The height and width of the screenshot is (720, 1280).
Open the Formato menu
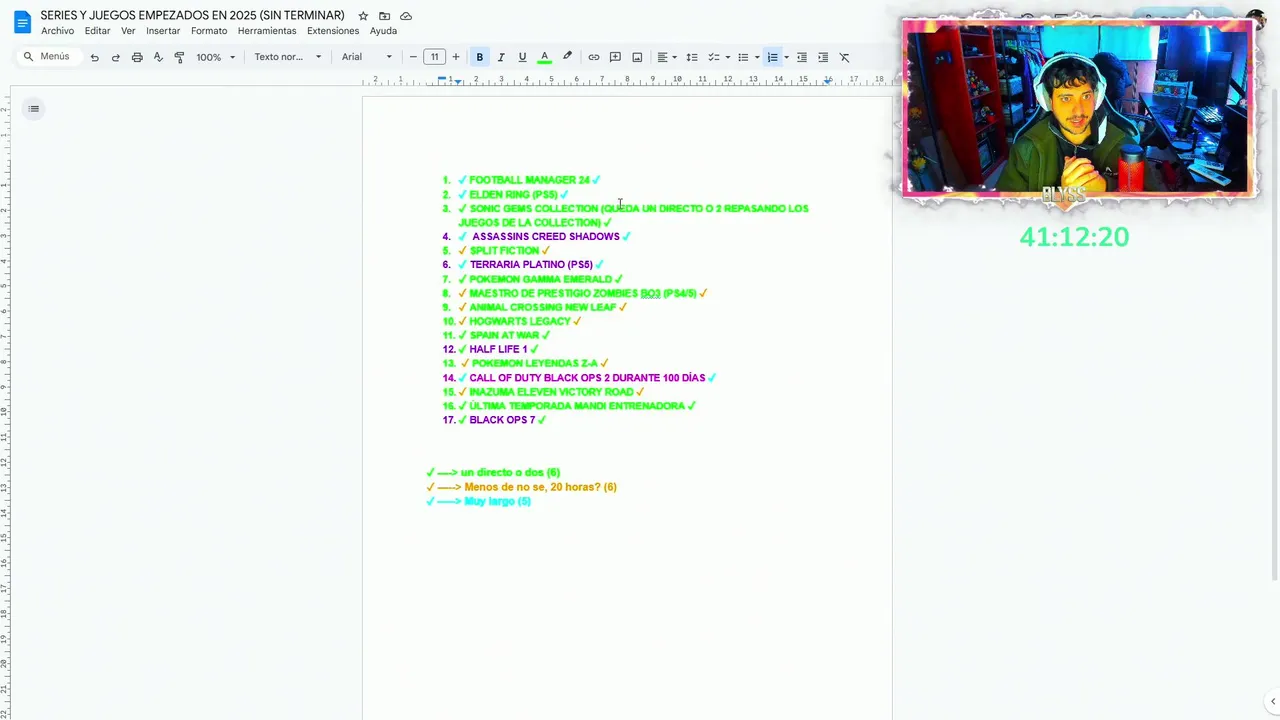(x=209, y=31)
